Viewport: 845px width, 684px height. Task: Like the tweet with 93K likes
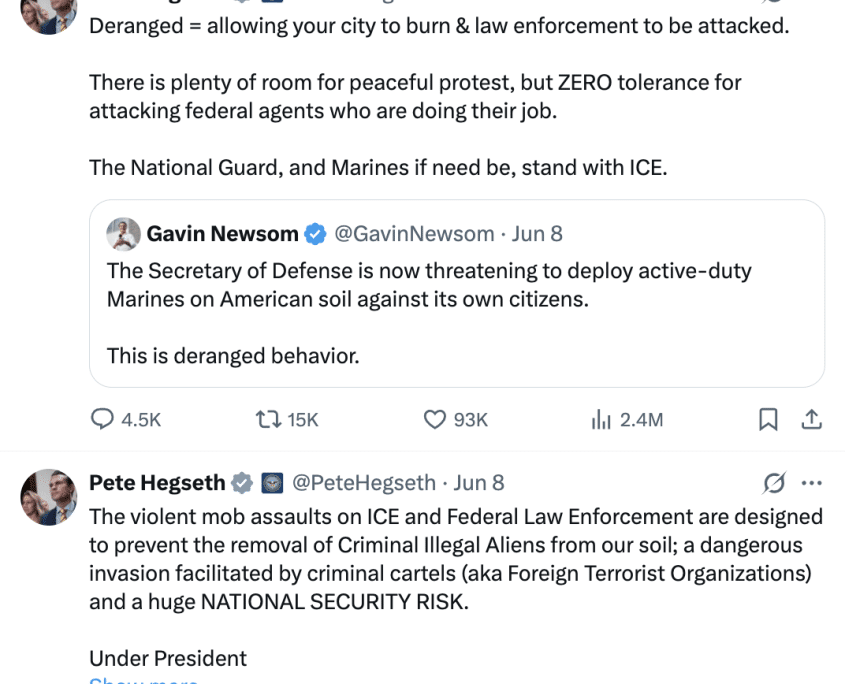pyautogui.click(x=435, y=420)
